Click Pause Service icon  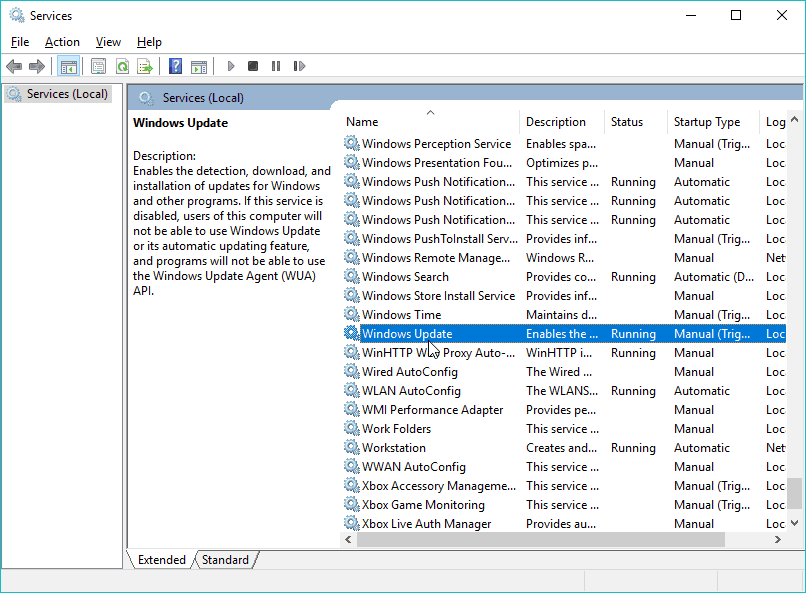tap(276, 66)
